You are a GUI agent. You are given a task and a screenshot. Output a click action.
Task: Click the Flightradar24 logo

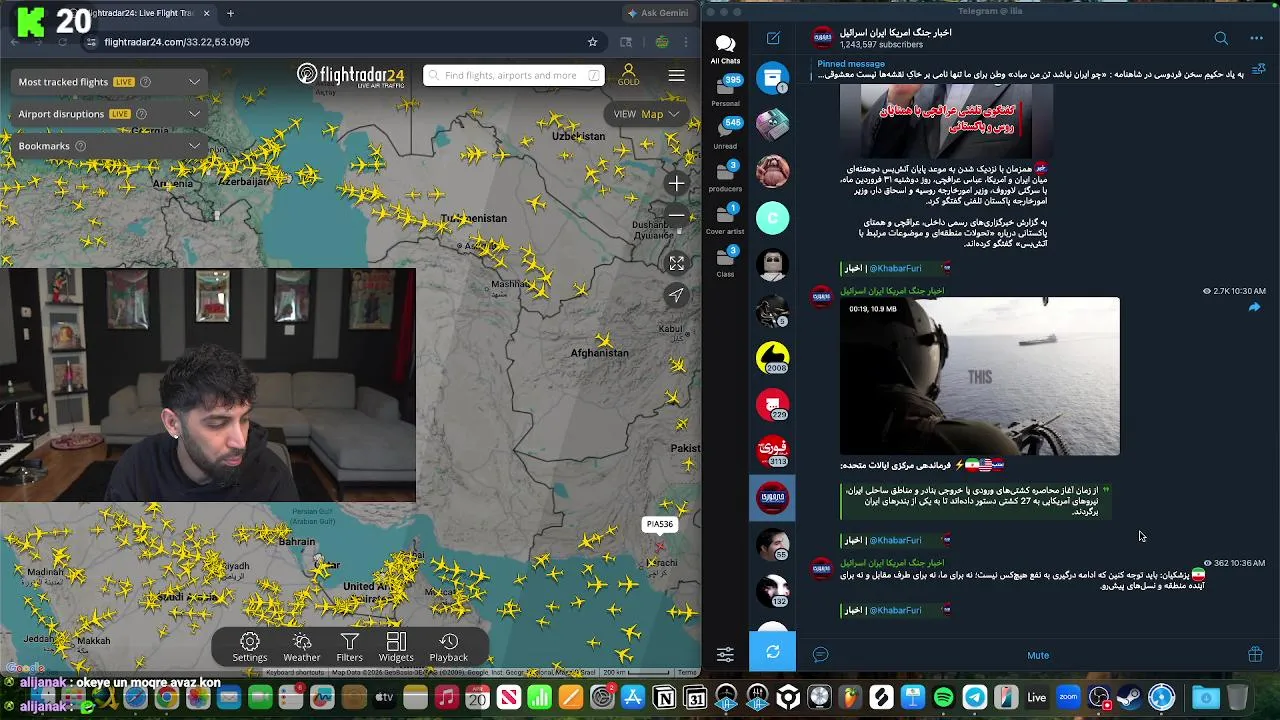(x=351, y=75)
